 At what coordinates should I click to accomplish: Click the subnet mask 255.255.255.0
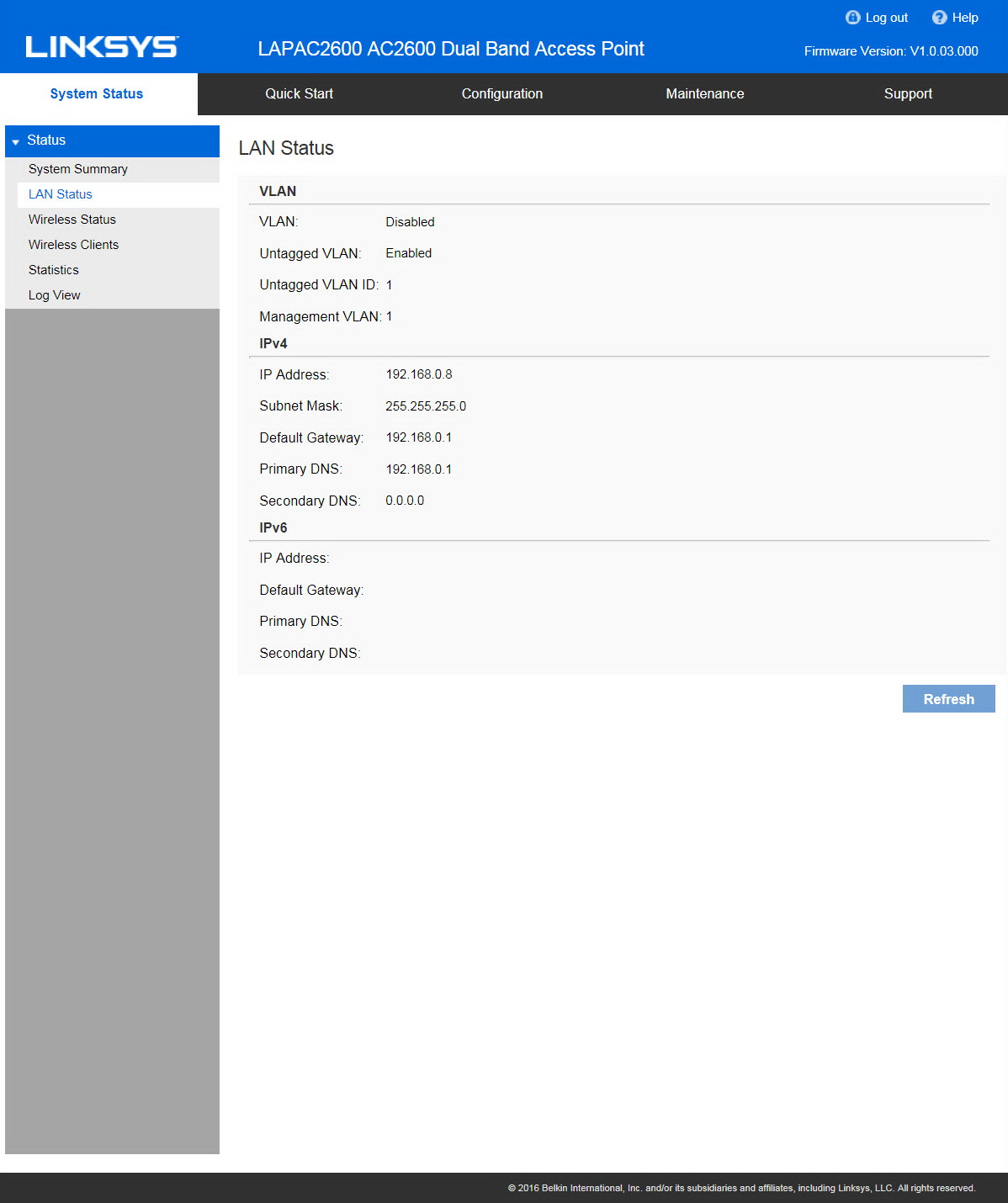click(426, 406)
